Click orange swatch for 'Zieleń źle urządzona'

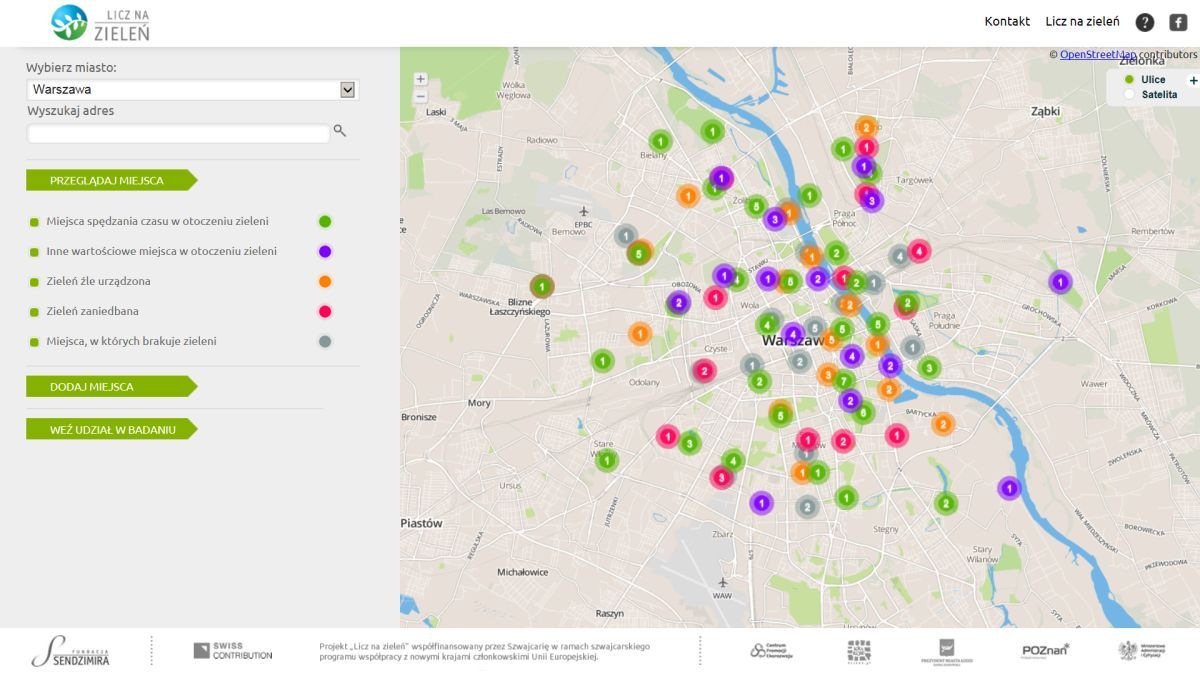pos(325,282)
